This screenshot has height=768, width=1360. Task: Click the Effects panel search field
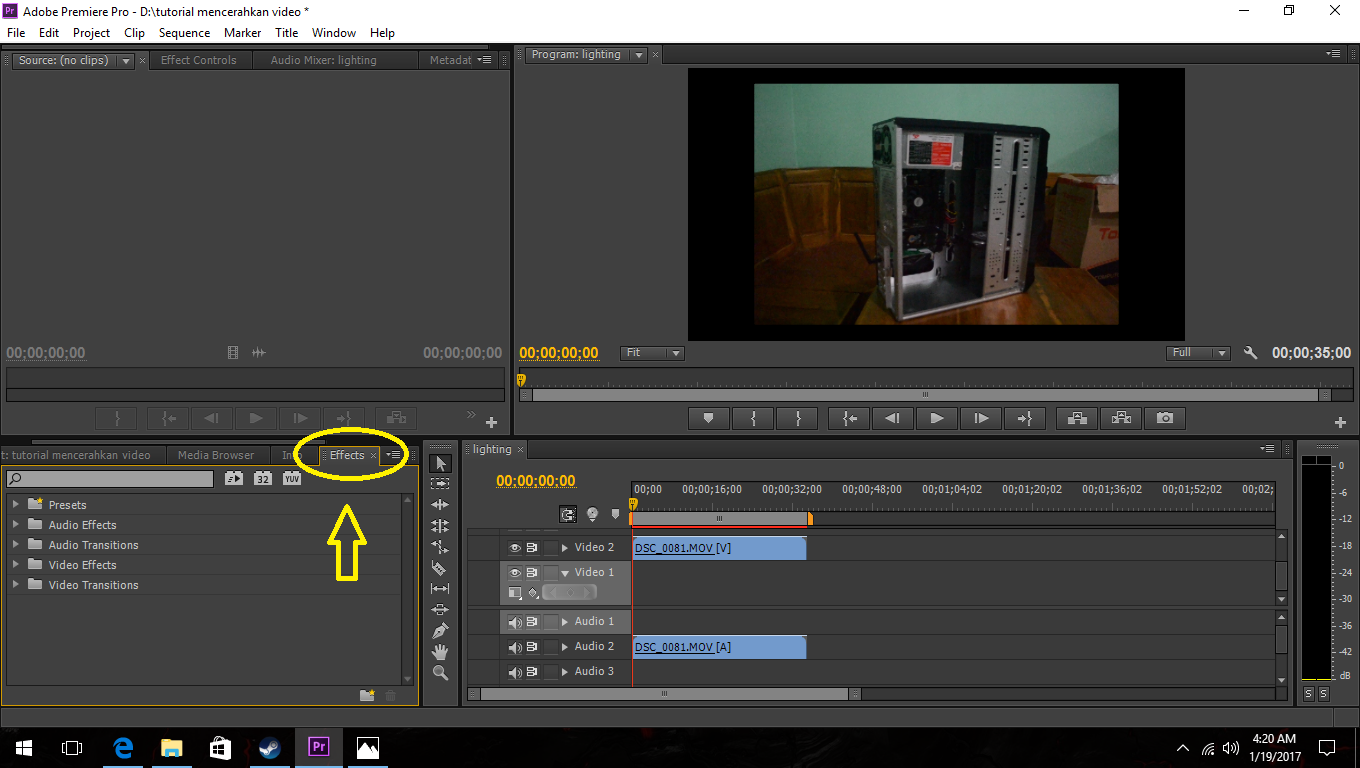(x=109, y=479)
